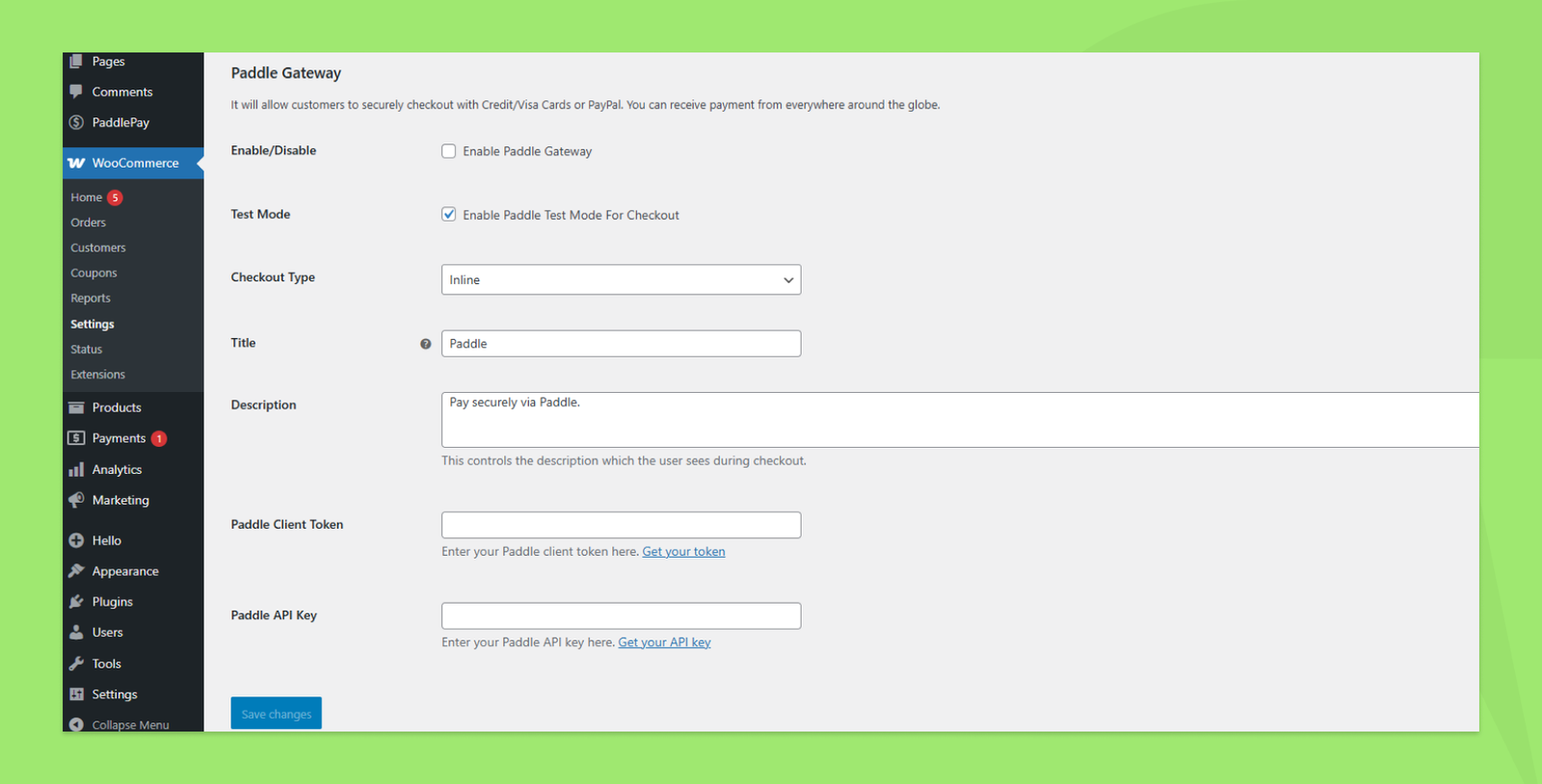
Task: Click the Marketing megaphone icon
Action: [x=76, y=500]
